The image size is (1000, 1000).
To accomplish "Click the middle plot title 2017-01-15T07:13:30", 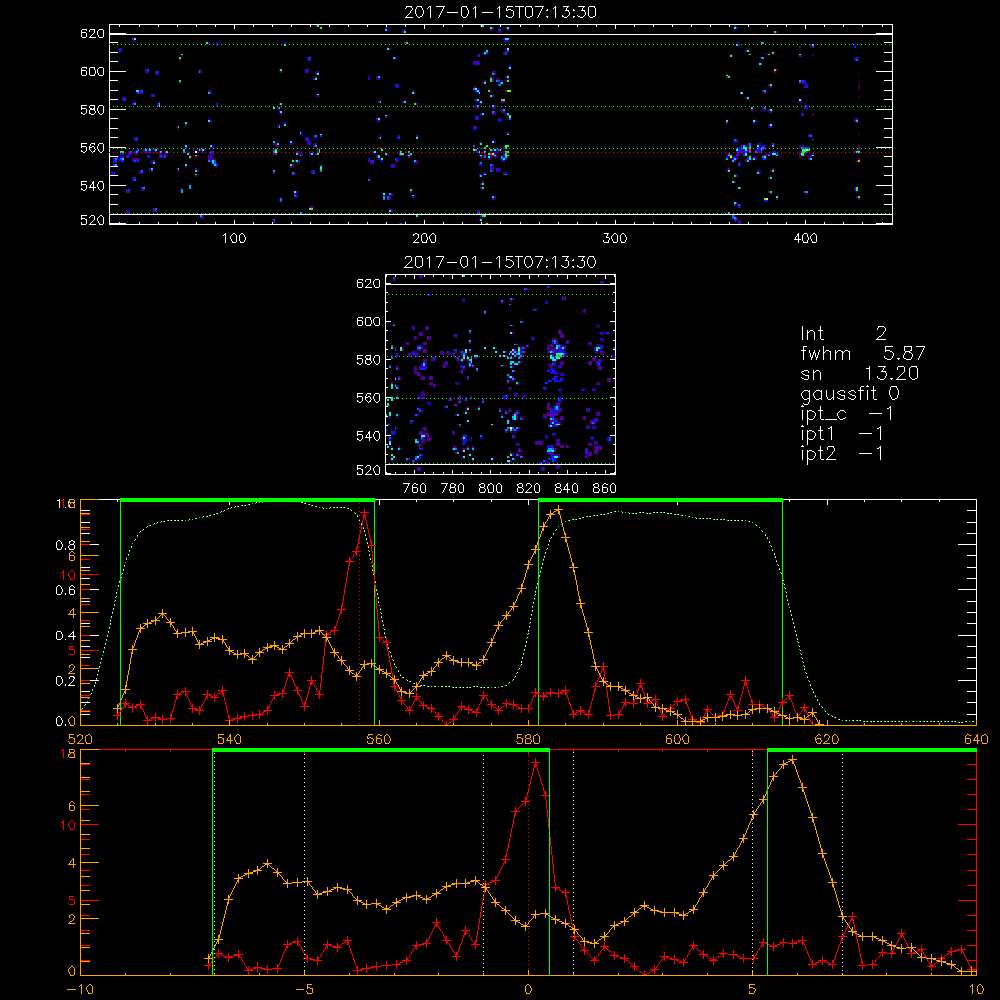I will (501, 262).
